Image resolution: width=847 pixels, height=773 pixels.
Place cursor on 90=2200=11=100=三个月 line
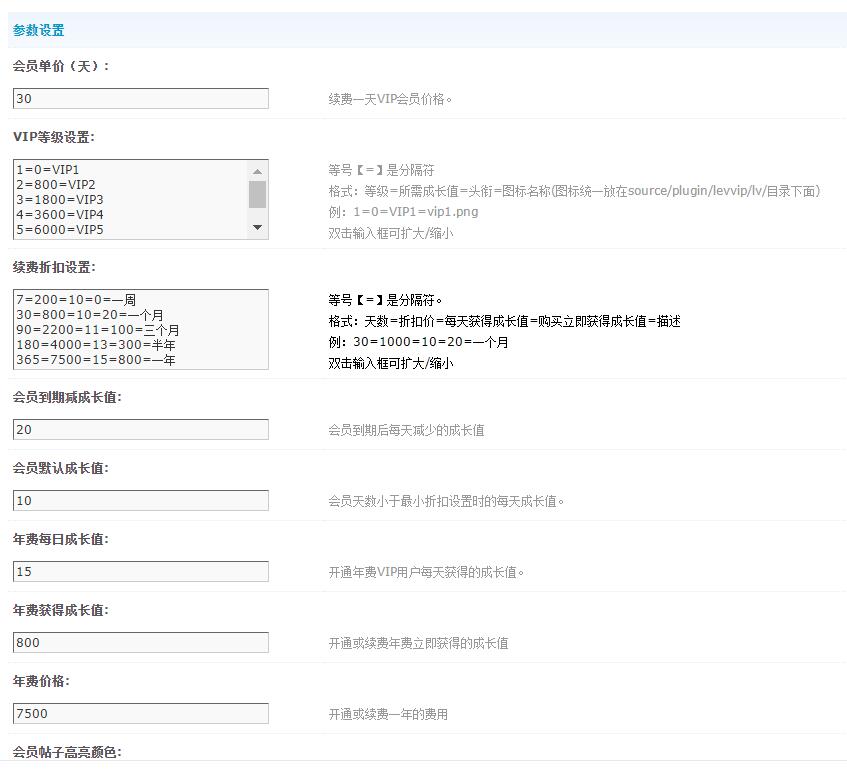point(98,330)
